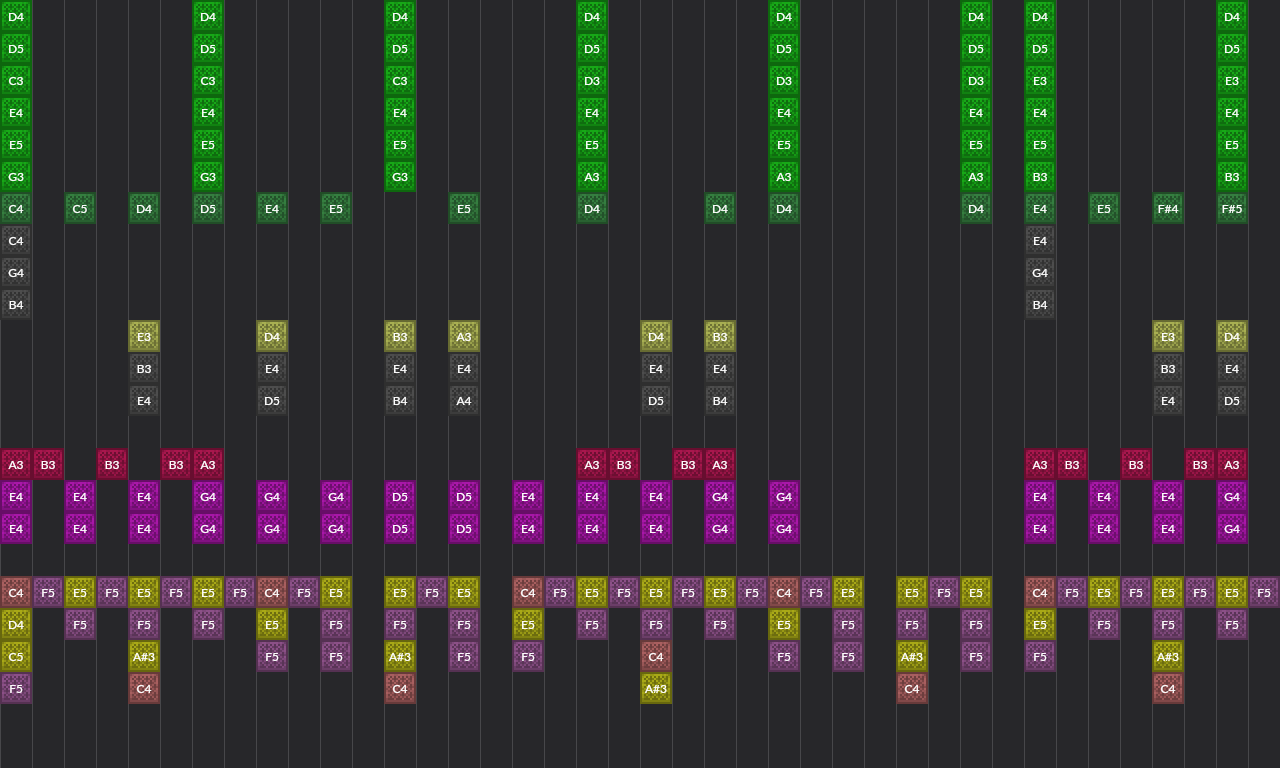This screenshot has width=1280, height=768.
Task: Select the F#4 note block
Action: click(1168, 209)
